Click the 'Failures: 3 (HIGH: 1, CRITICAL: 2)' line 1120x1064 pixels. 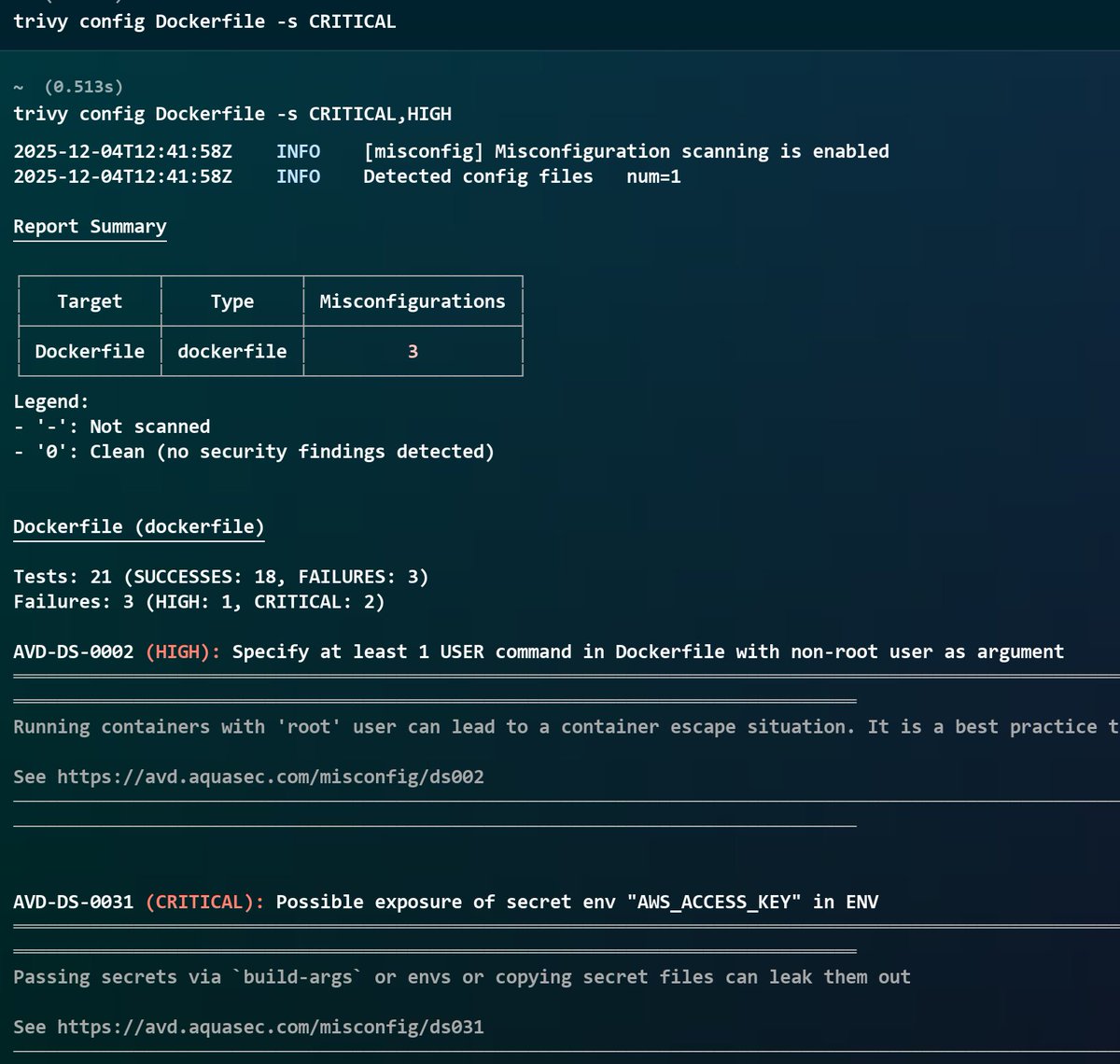click(199, 602)
